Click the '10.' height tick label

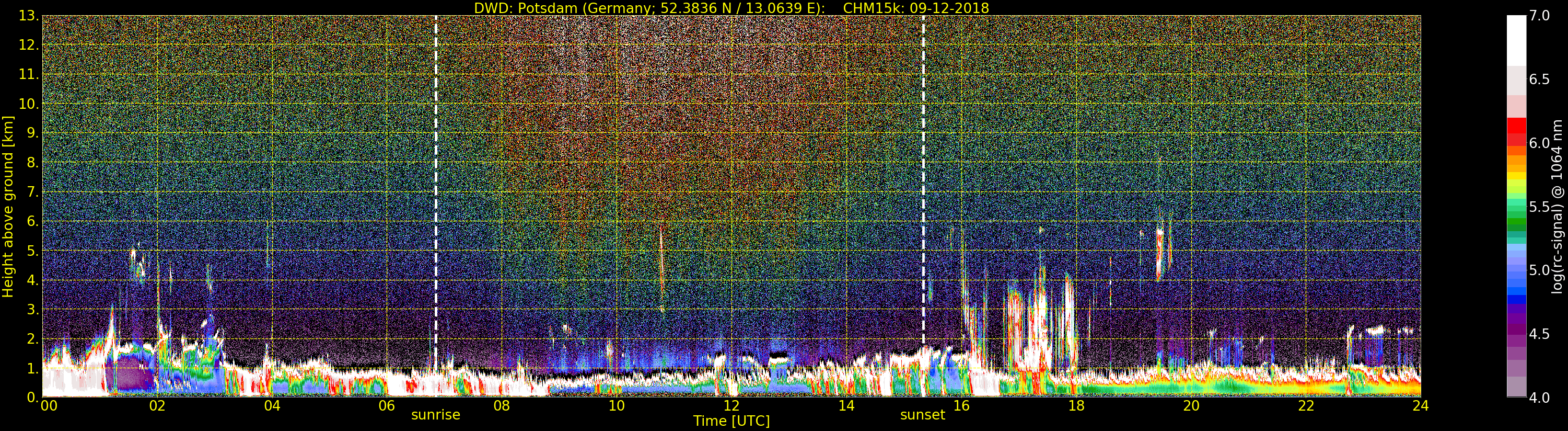click(29, 104)
